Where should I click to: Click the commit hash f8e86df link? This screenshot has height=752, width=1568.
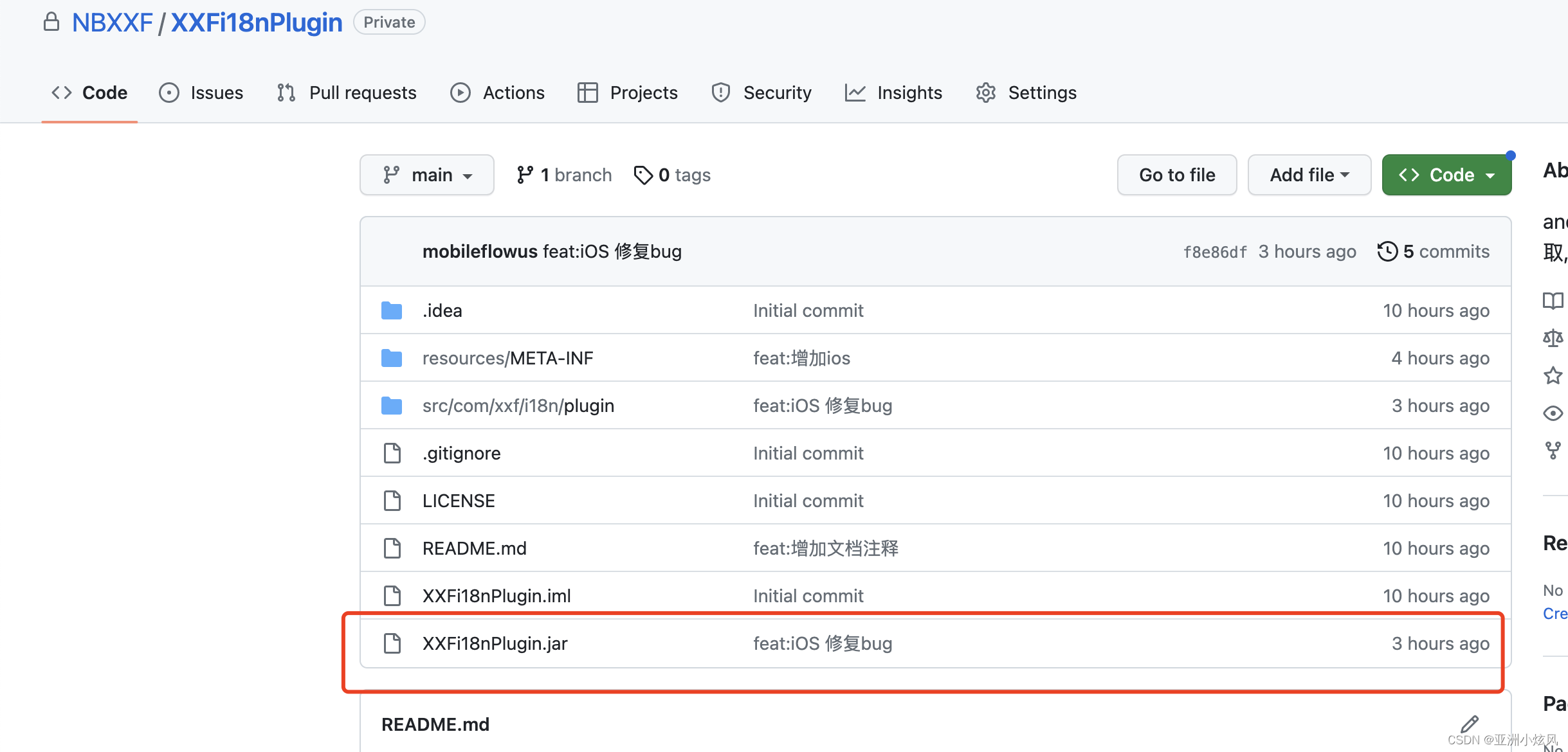[x=1214, y=251]
